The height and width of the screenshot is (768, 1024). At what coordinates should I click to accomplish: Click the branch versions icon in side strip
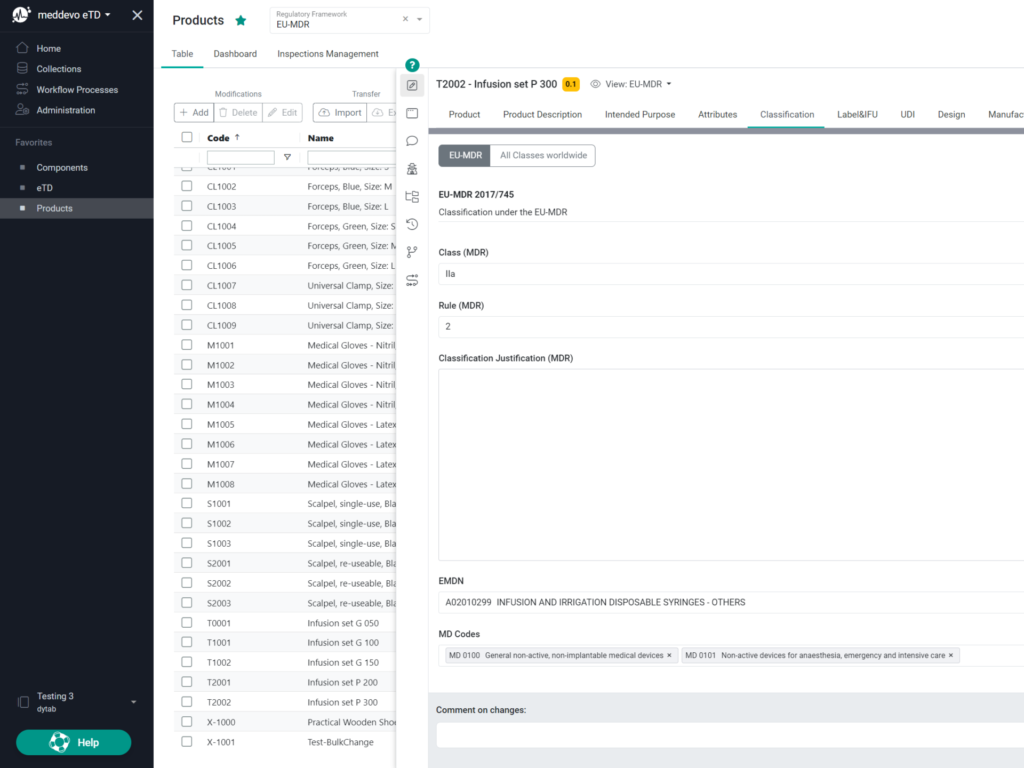click(412, 252)
